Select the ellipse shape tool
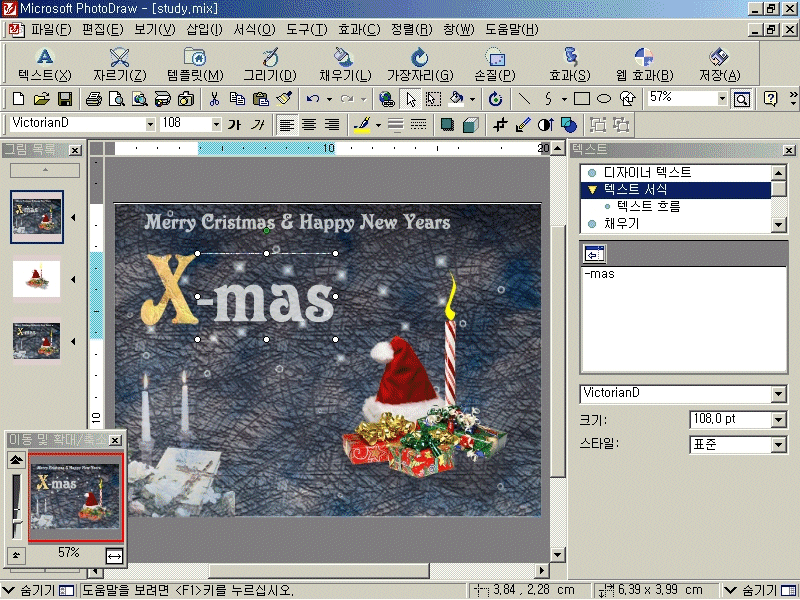This screenshot has height=600, width=800. pyautogui.click(x=604, y=98)
